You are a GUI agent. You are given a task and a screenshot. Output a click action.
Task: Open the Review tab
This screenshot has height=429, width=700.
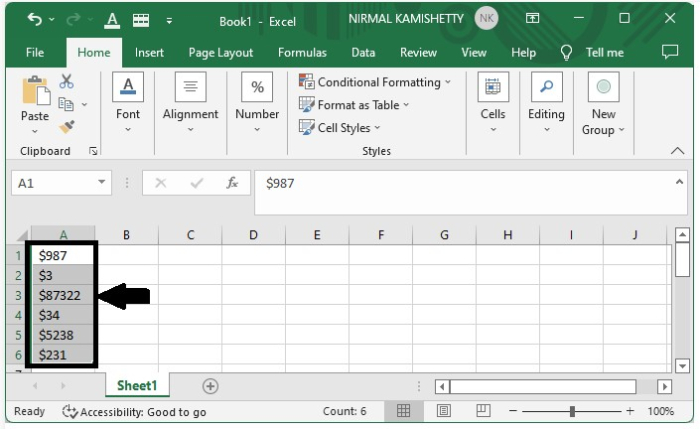[x=418, y=53]
